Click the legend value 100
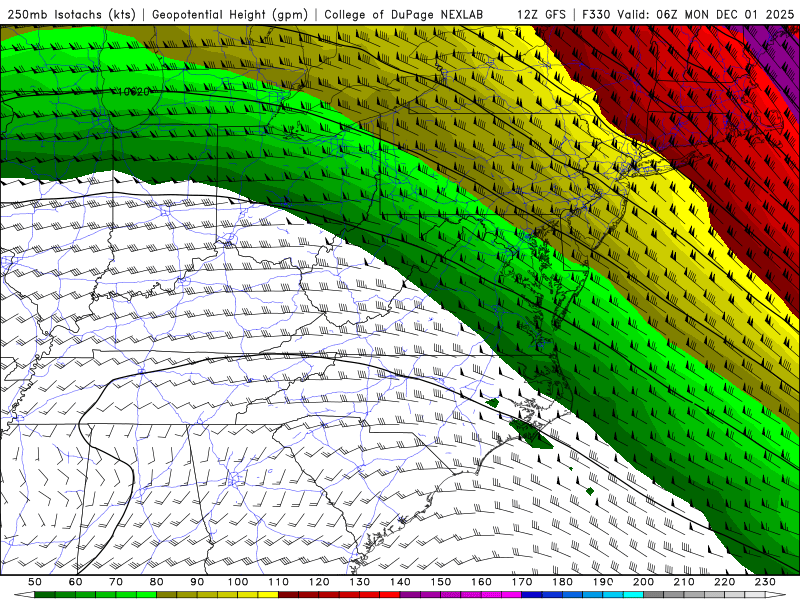Image resolution: width=800 pixels, height=600 pixels. (238, 582)
